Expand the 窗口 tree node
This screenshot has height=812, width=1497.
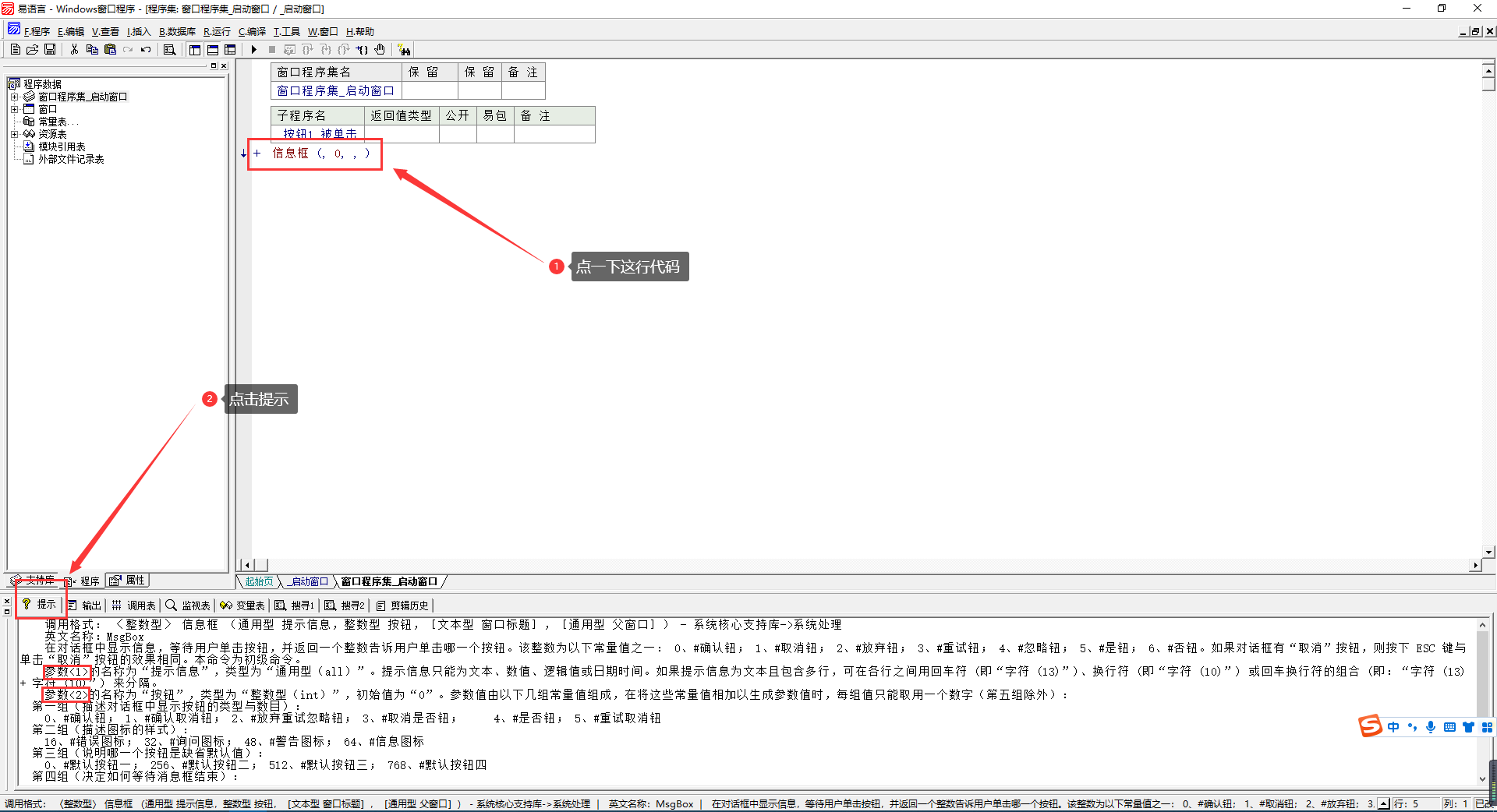tap(14, 109)
